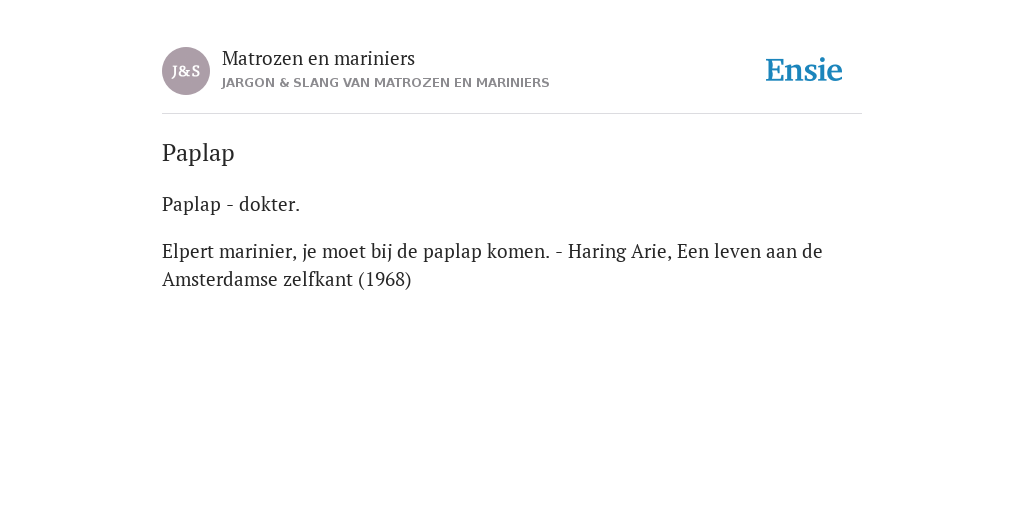Viewport: 1024px width, 512px height.
Task: Click 'Een leven aan de' book title text
Action: click(749, 251)
